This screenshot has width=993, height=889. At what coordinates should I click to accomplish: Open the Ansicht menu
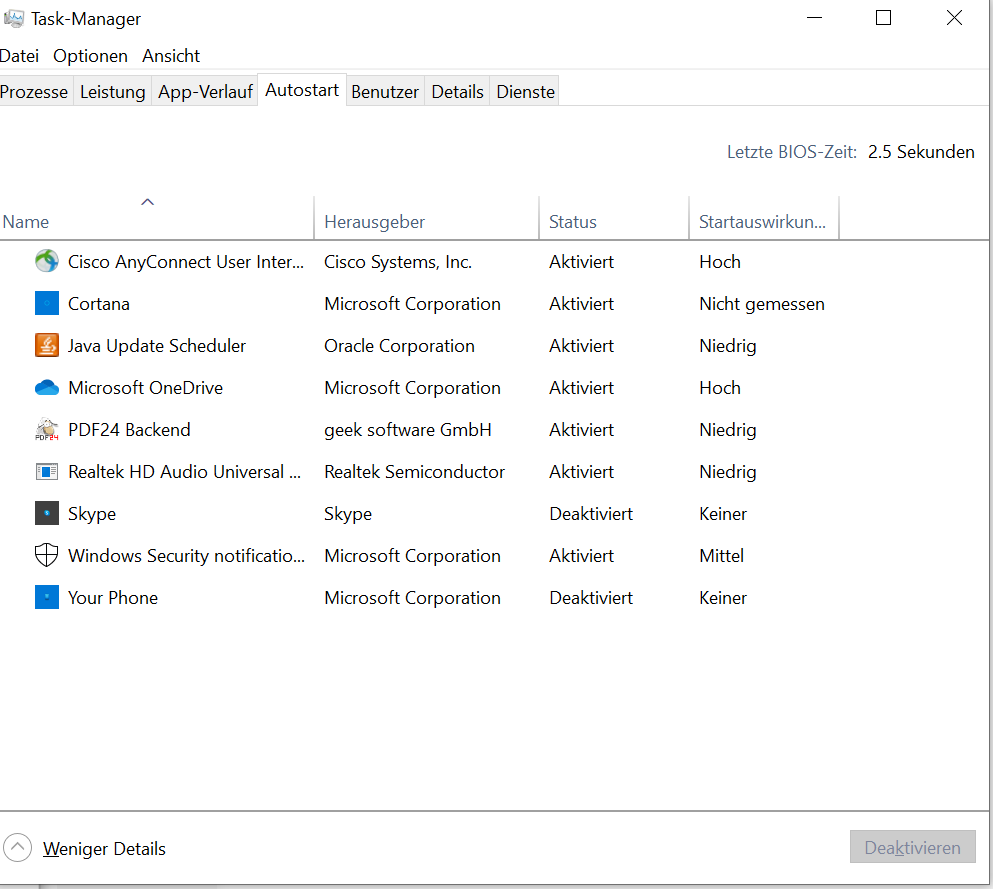pos(171,56)
